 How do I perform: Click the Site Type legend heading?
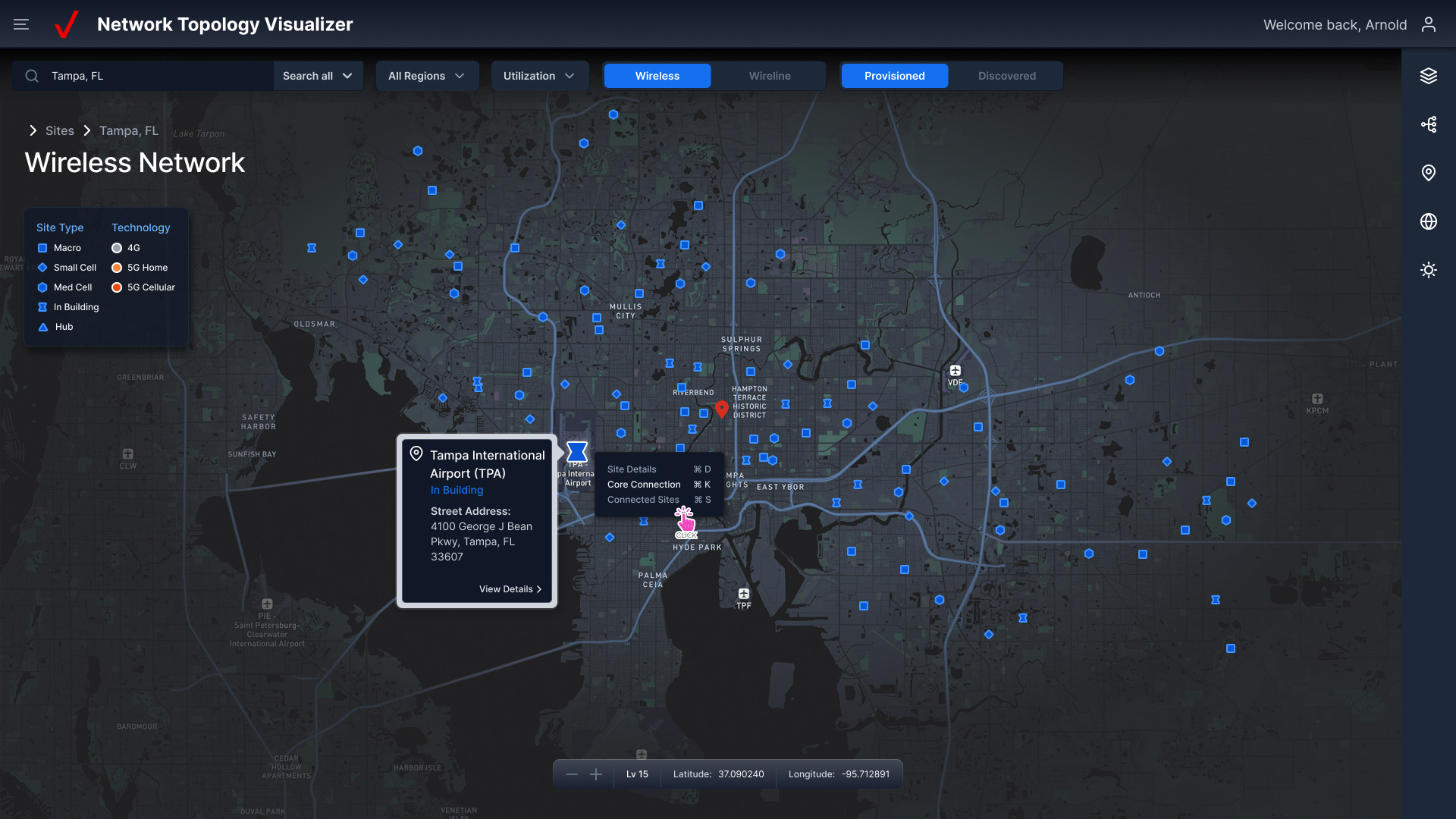(x=60, y=227)
